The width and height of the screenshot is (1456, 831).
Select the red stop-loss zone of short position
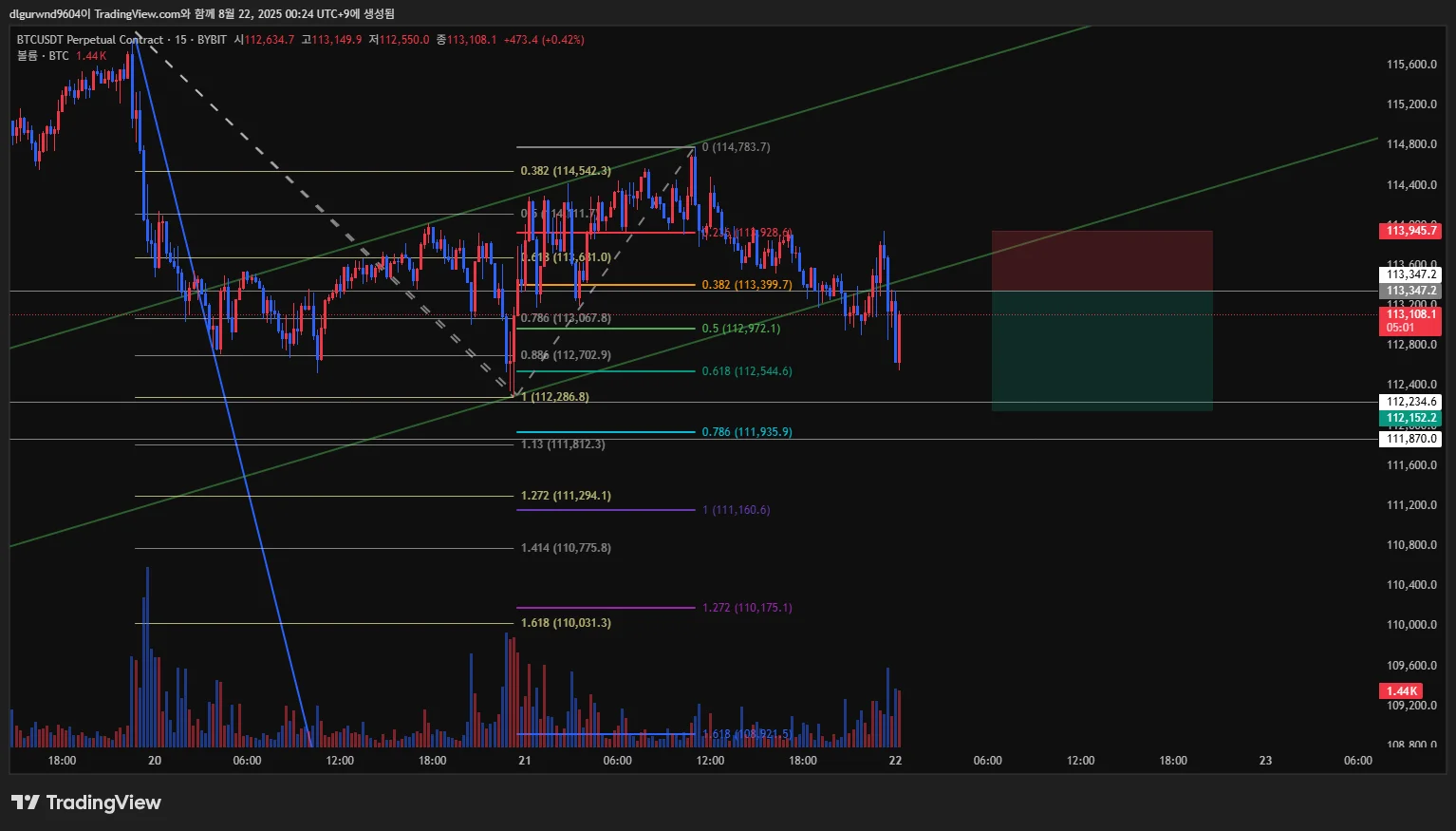click(x=1102, y=261)
